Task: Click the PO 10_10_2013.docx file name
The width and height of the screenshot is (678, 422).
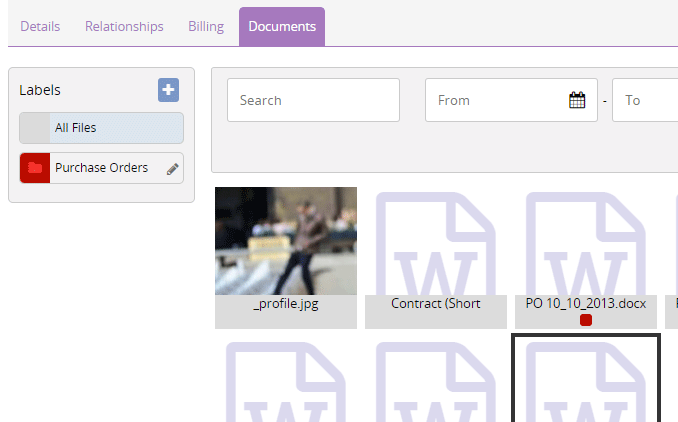Action: [x=585, y=303]
